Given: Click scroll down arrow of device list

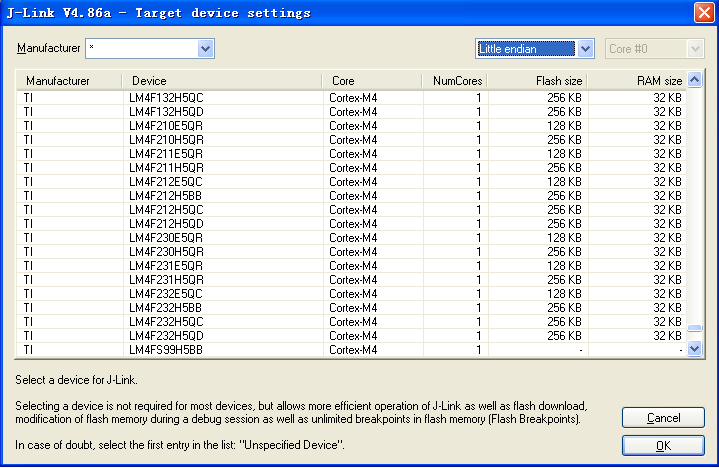Looking at the screenshot, I should tap(695, 349).
